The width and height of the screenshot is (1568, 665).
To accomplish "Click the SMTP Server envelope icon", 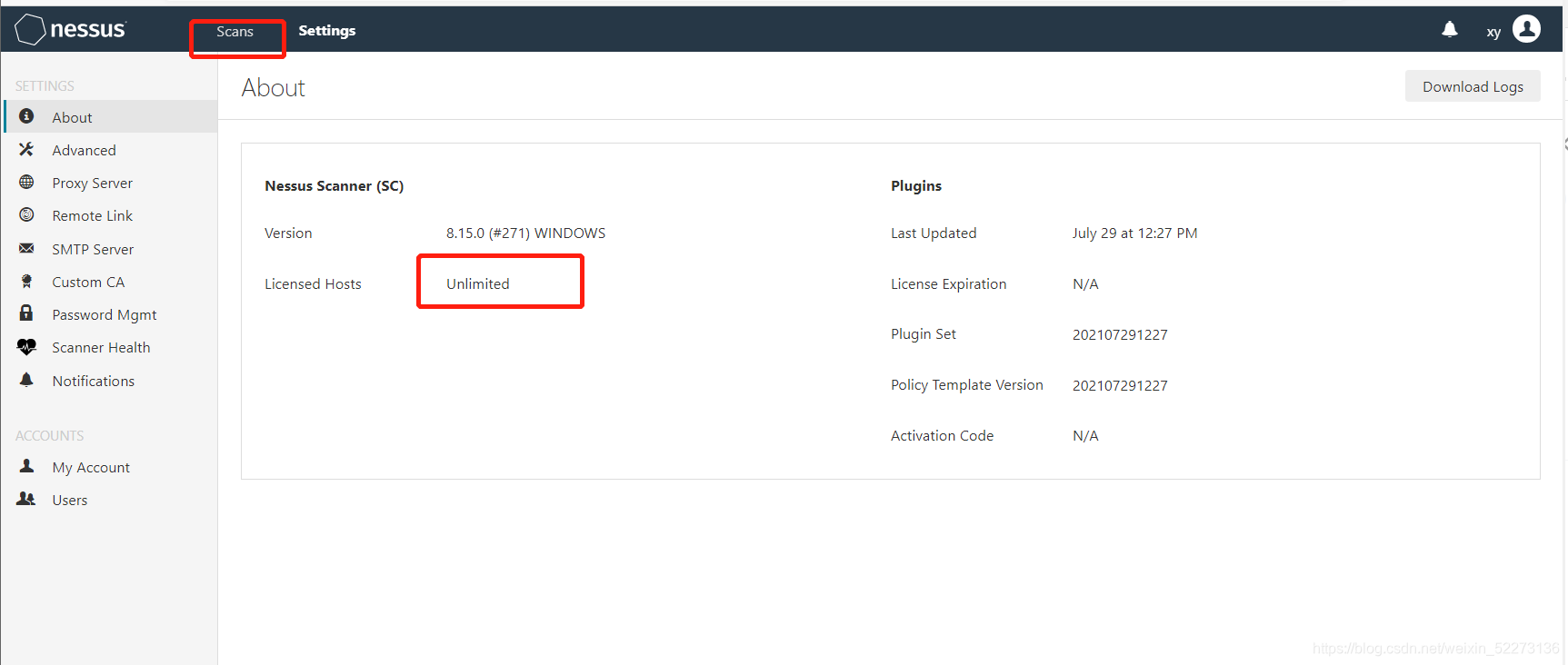I will (26, 248).
